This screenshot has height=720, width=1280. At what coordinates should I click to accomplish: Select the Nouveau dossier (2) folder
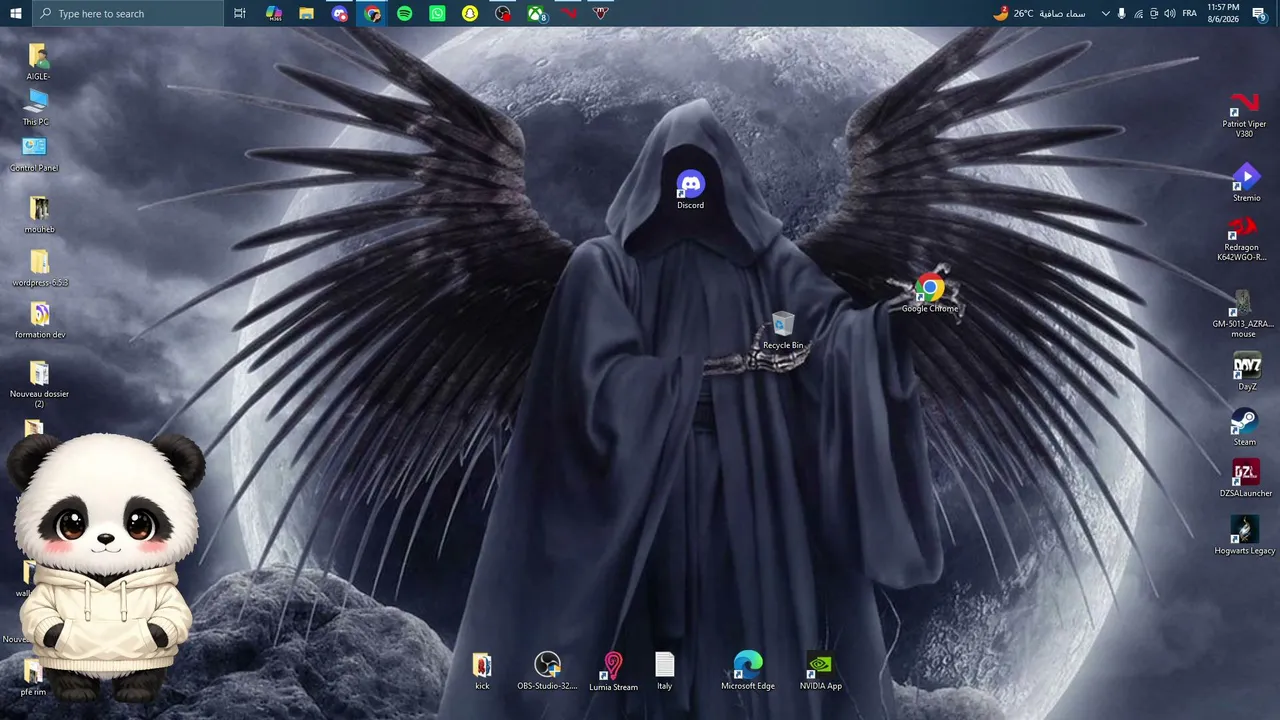pyautogui.click(x=39, y=385)
